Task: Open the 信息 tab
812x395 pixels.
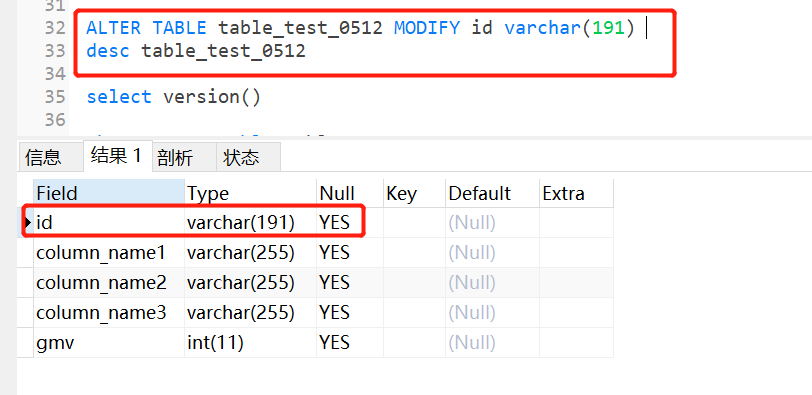Action: coord(50,157)
